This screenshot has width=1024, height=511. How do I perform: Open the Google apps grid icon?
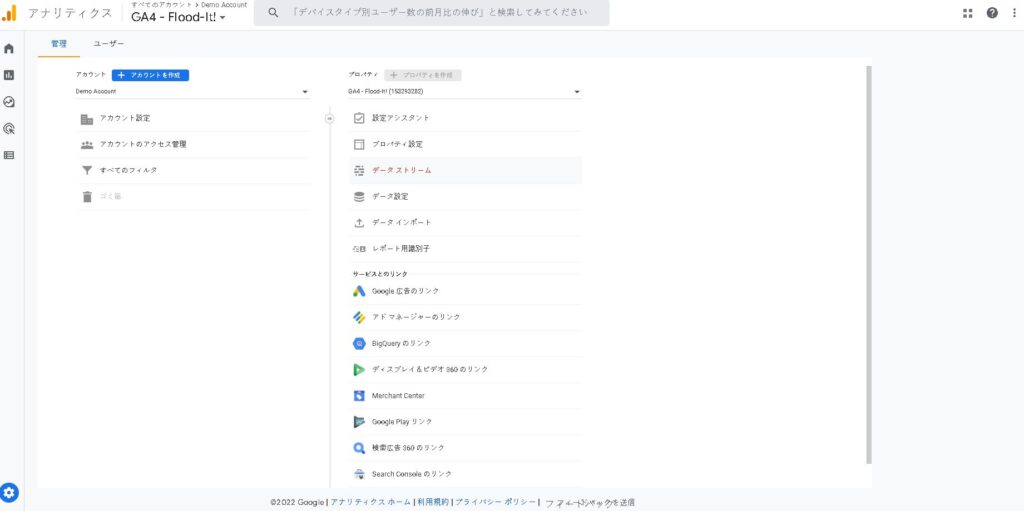(x=967, y=13)
